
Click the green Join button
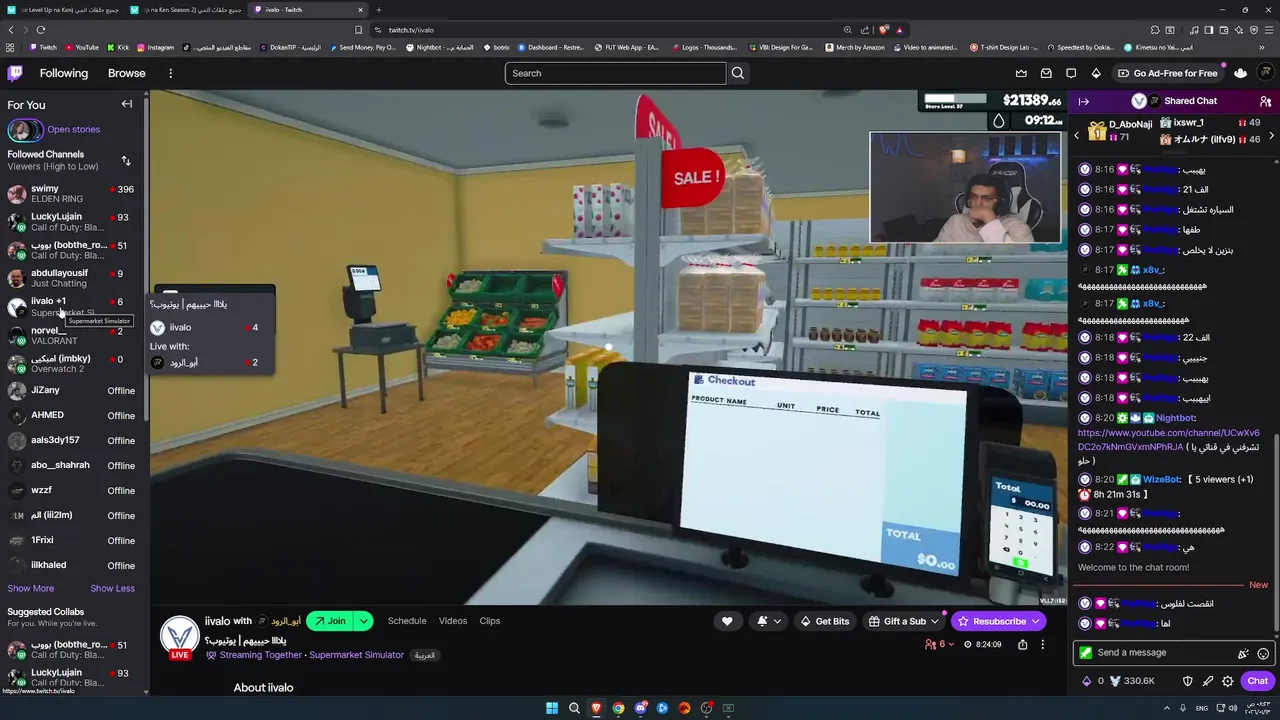(330, 621)
